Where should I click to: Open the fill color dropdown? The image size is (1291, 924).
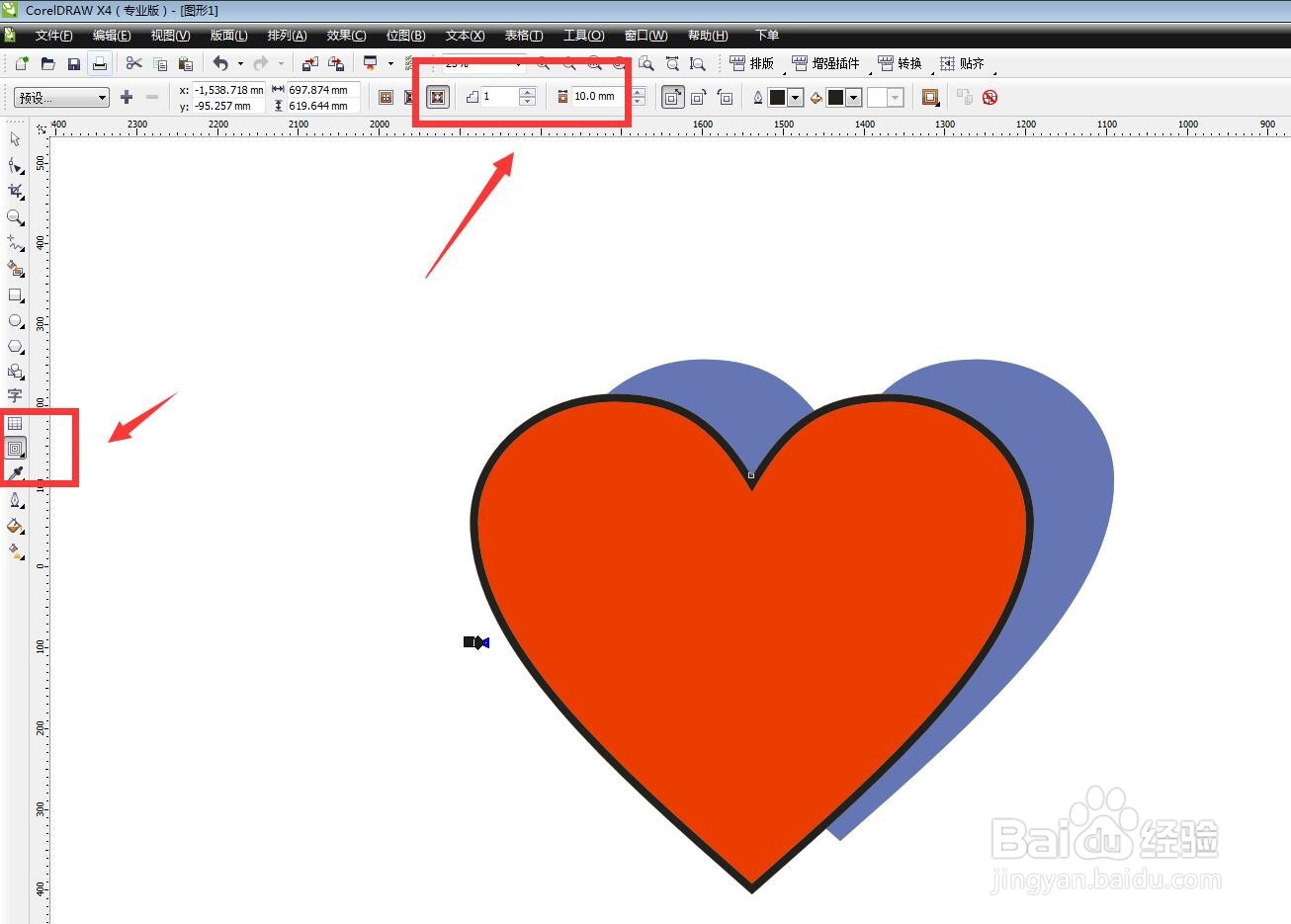(x=853, y=97)
